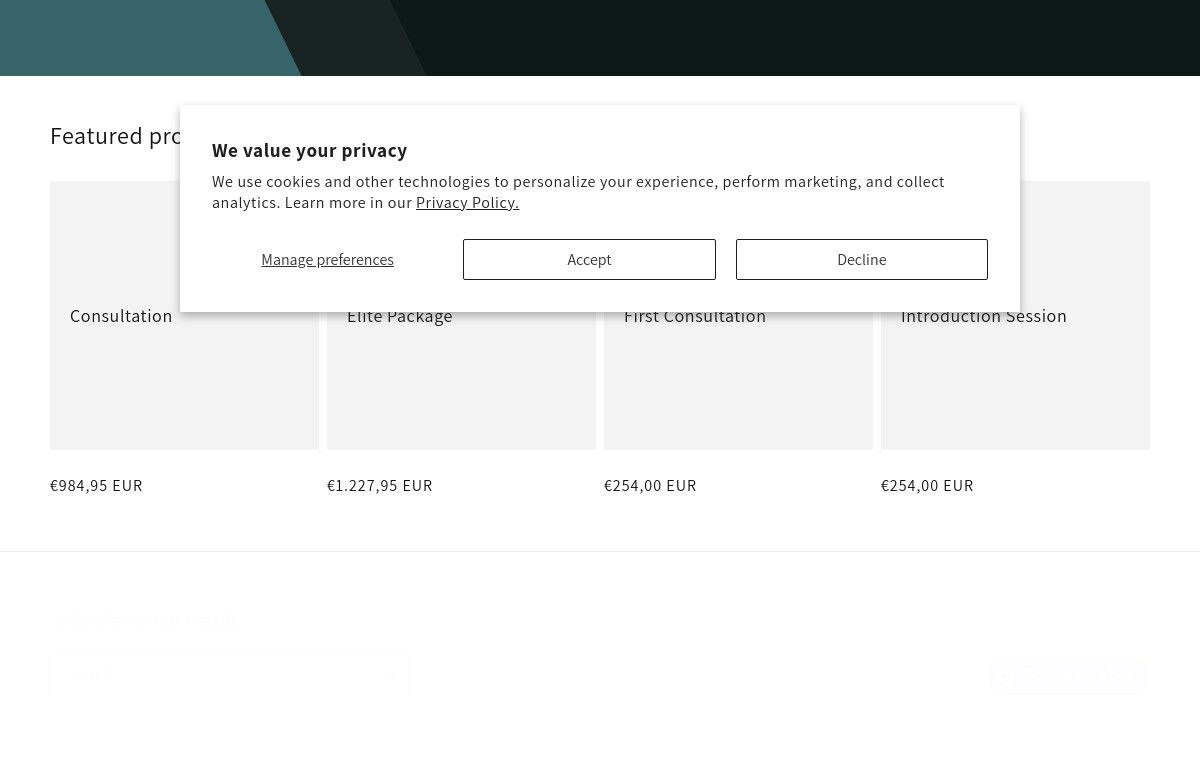
Task: Click the subscribe arrow icon
Action: pyautogui.click(x=388, y=676)
